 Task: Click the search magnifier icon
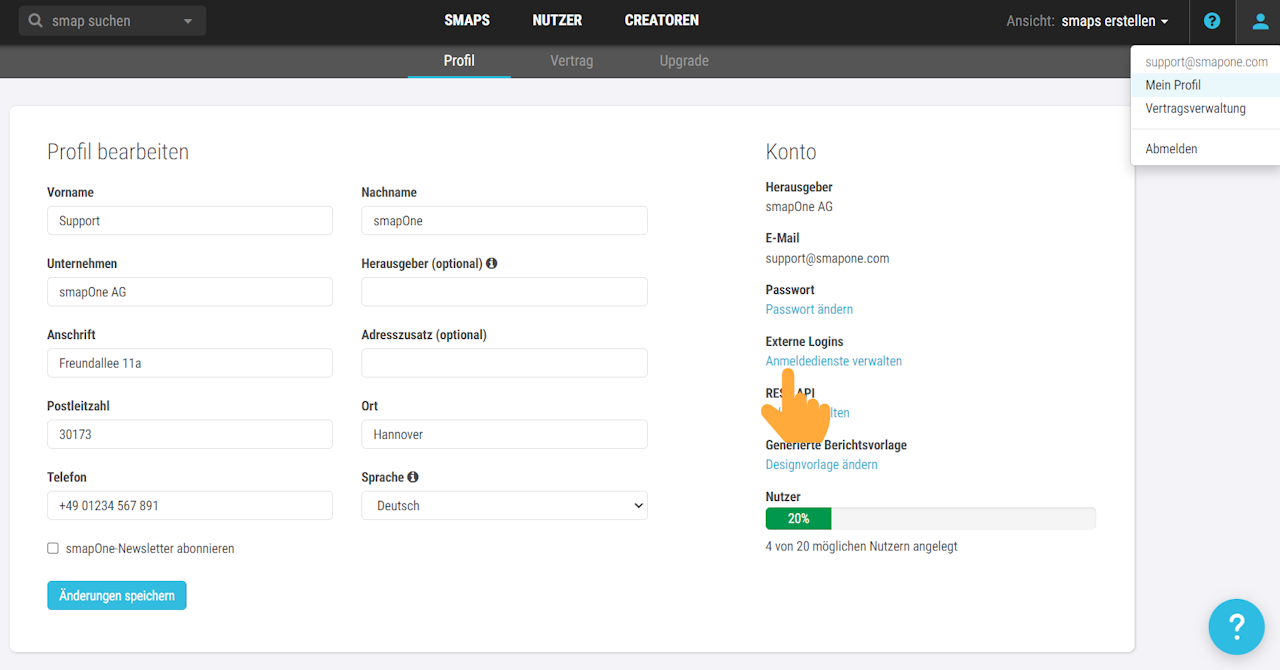pyautogui.click(x=37, y=21)
